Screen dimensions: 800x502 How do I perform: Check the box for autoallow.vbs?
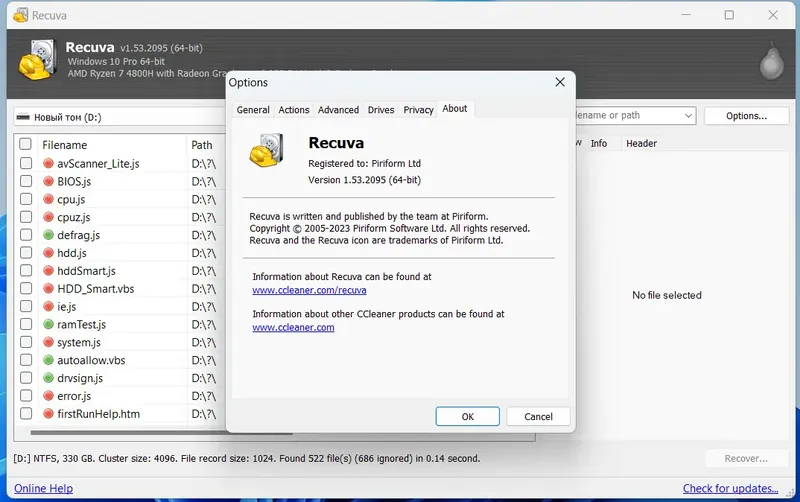(26, 360)
